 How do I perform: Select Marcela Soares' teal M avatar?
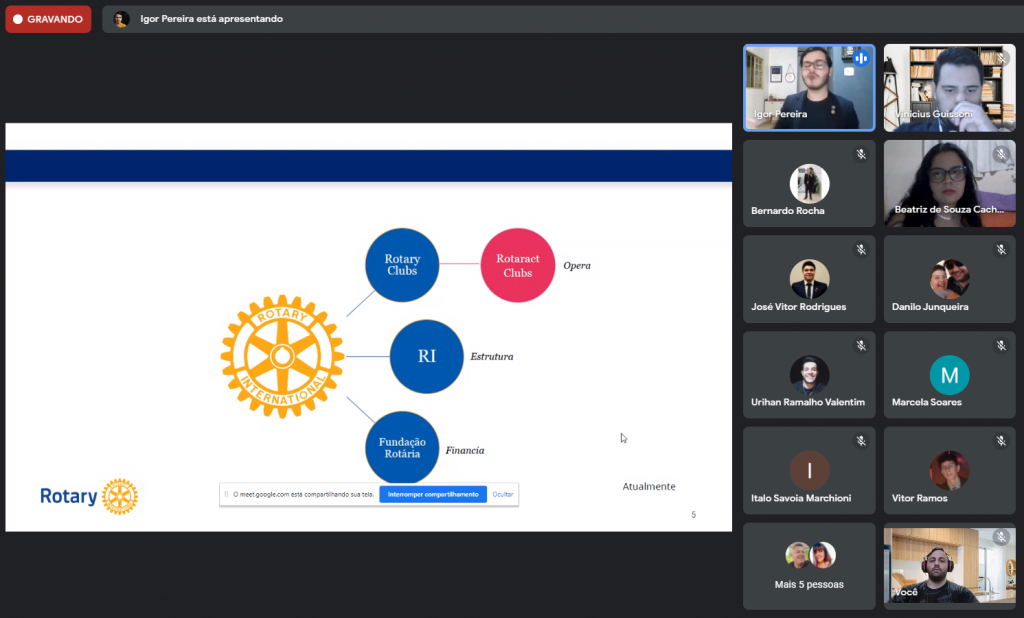coord(949,375)
